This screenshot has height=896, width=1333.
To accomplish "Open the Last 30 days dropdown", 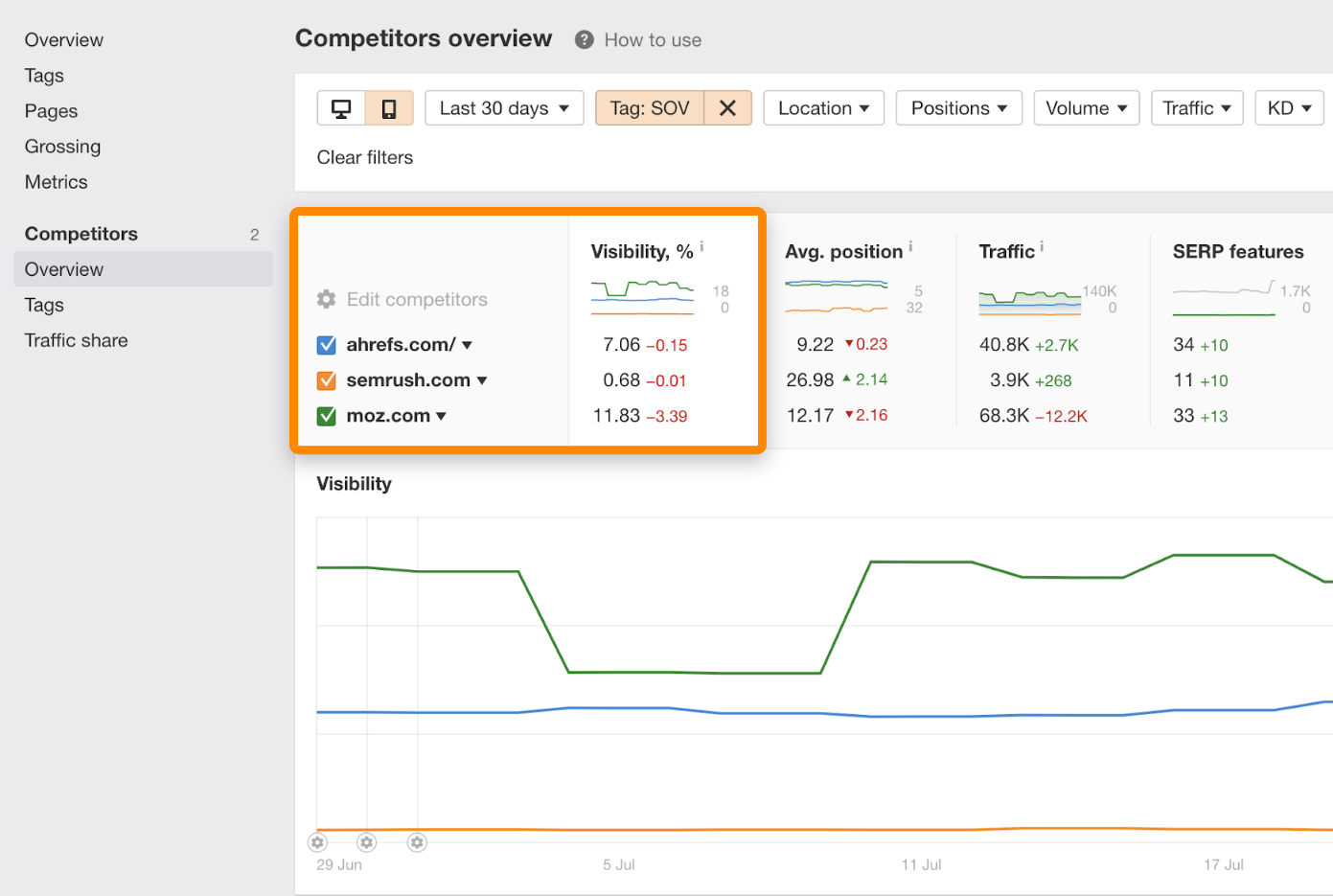I will tap(503, 107).
